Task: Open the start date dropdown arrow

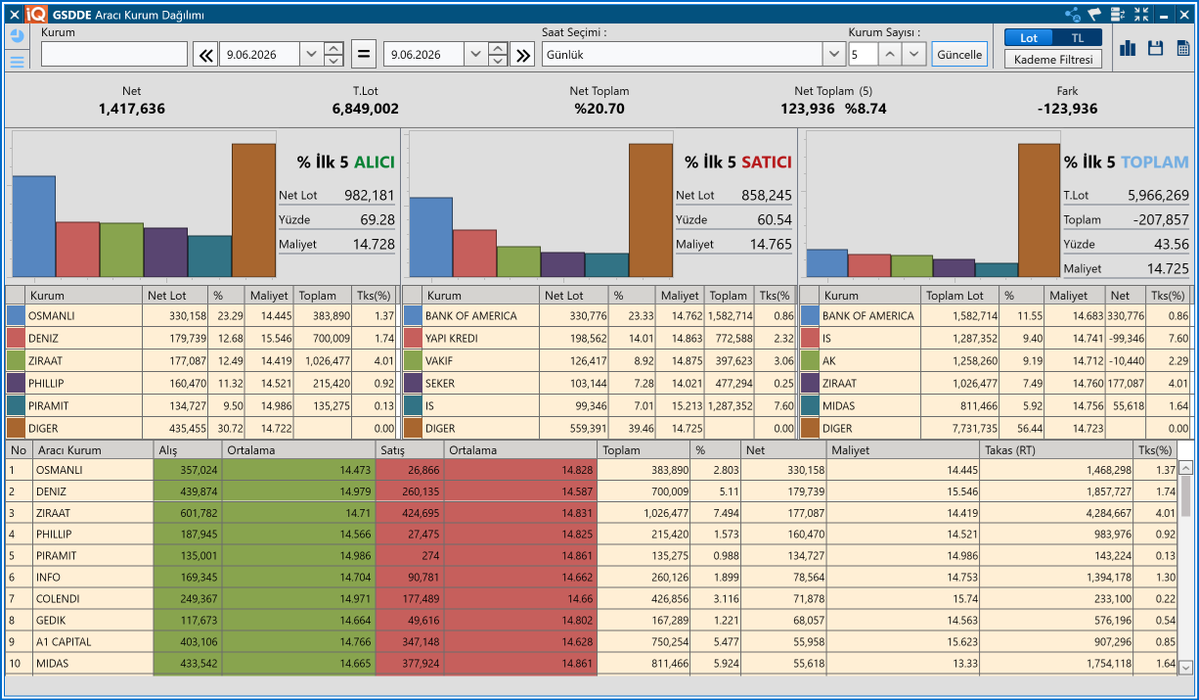Action: (x=310, y=55)
